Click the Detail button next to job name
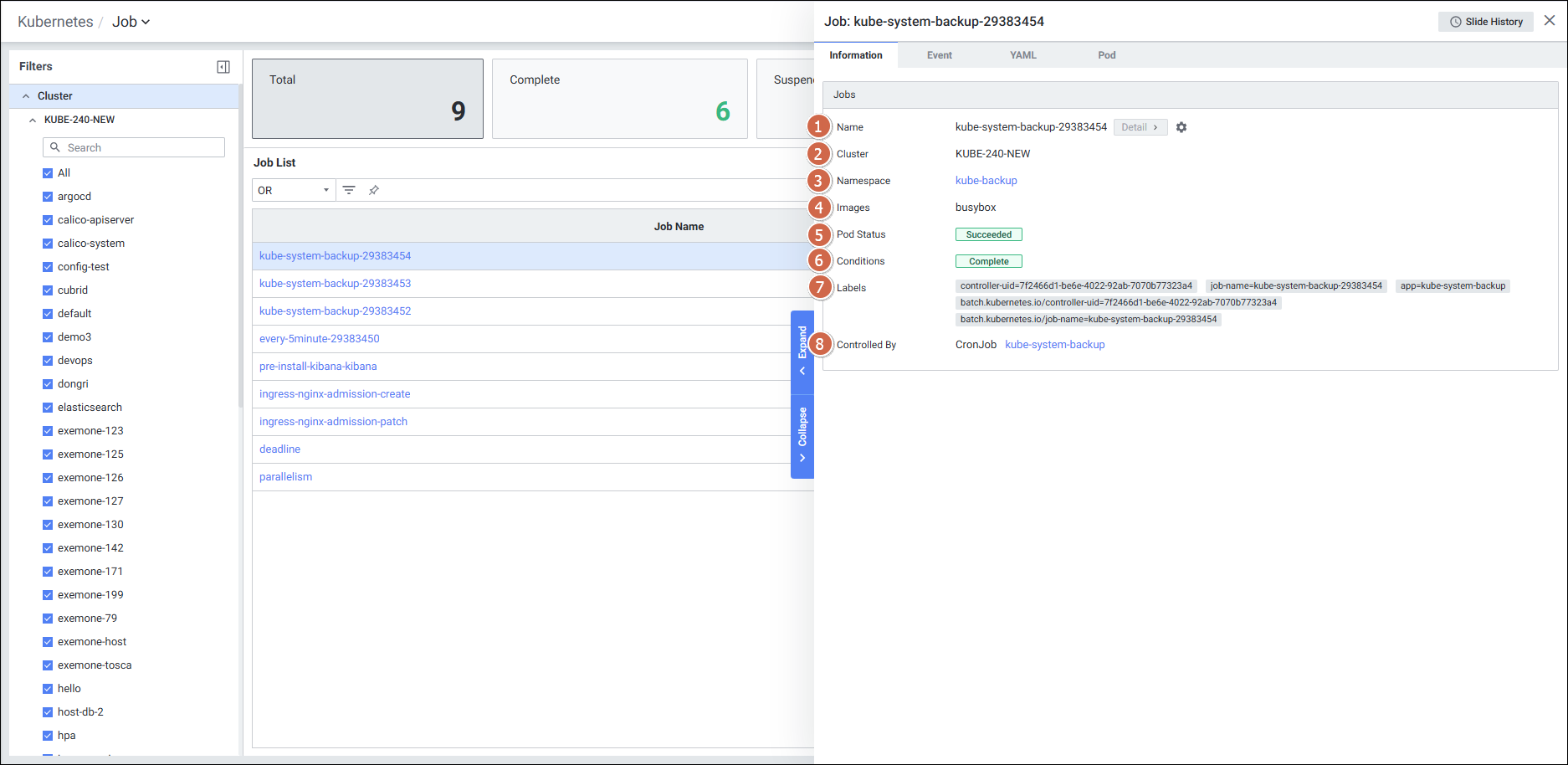Viewport: 1568px width, 765px height. (1140, 127)
